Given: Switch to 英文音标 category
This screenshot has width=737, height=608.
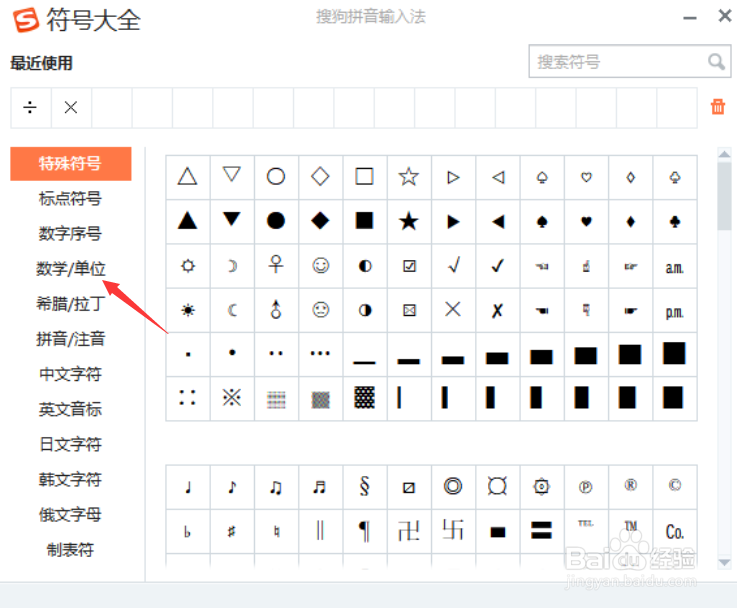Looking at the screenshot, I should point(71,409).
